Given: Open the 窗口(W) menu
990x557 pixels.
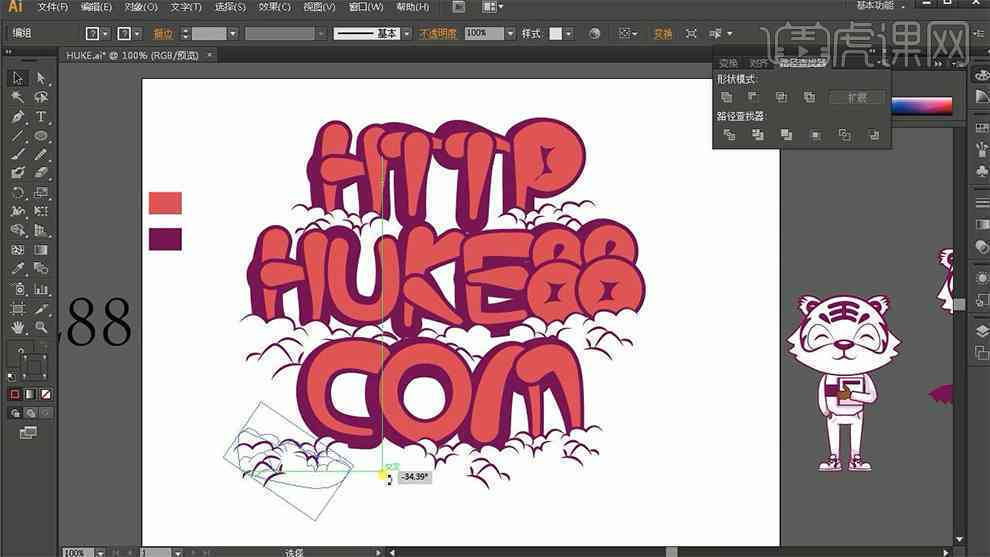Looking at the screenshot, I should pyautogui.click(x=366, y=7).
